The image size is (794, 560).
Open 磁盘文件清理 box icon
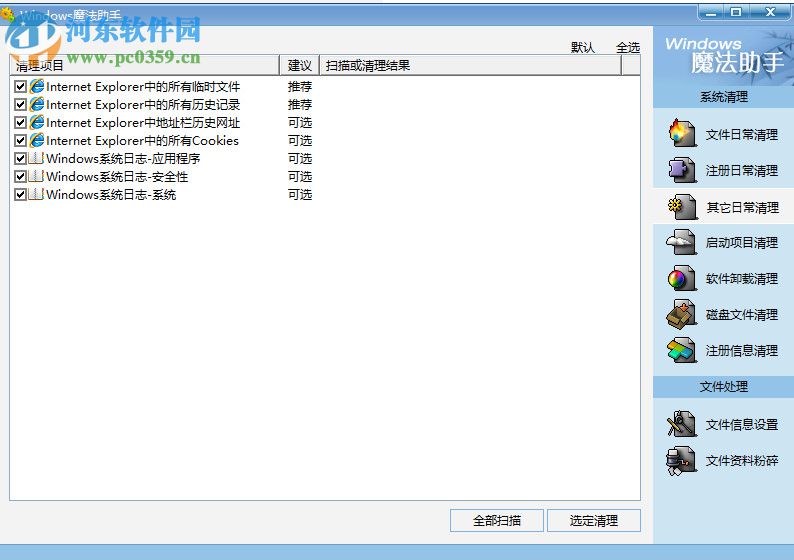point(682,314)
